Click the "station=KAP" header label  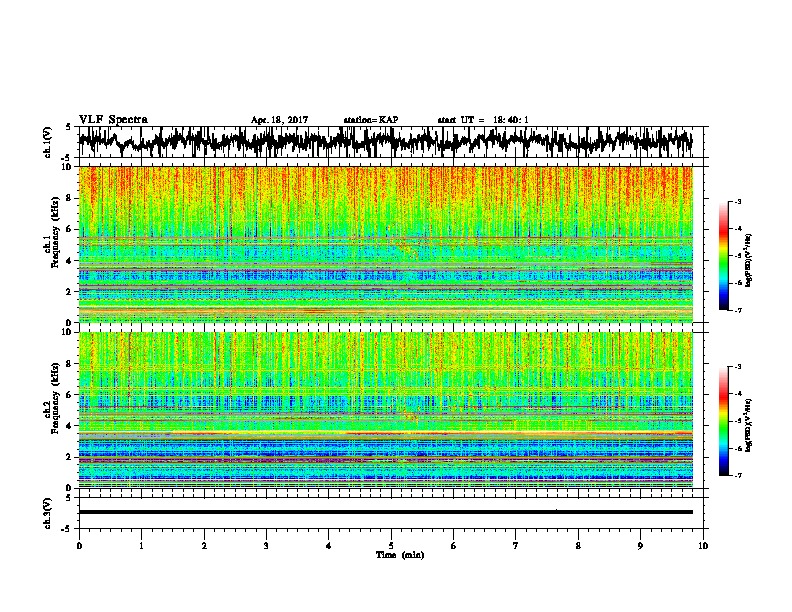[371, 120]
